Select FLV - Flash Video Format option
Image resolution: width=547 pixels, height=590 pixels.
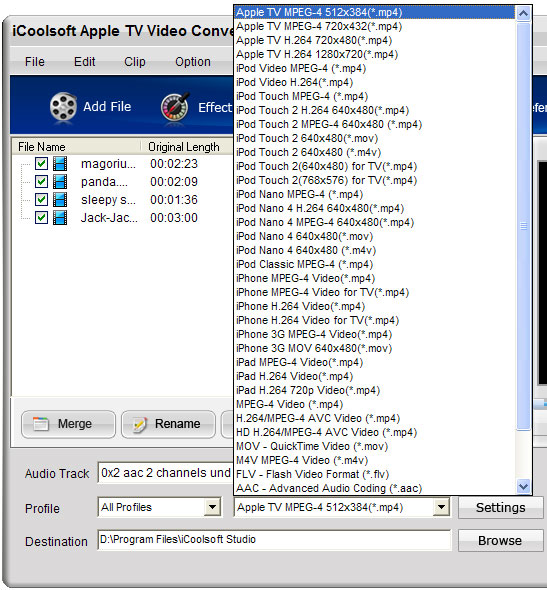coord(374,474)
